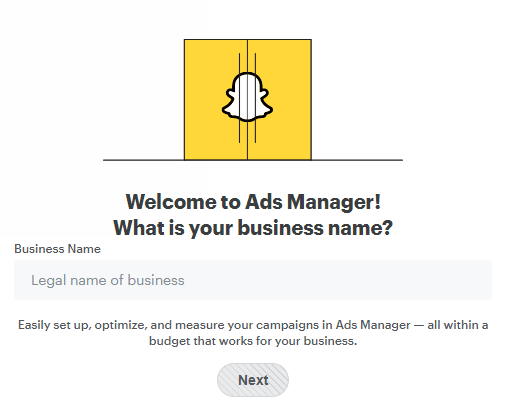Click the word "Manager!" in the title
This screenshot has width=518, height=409.
(334, 202)
